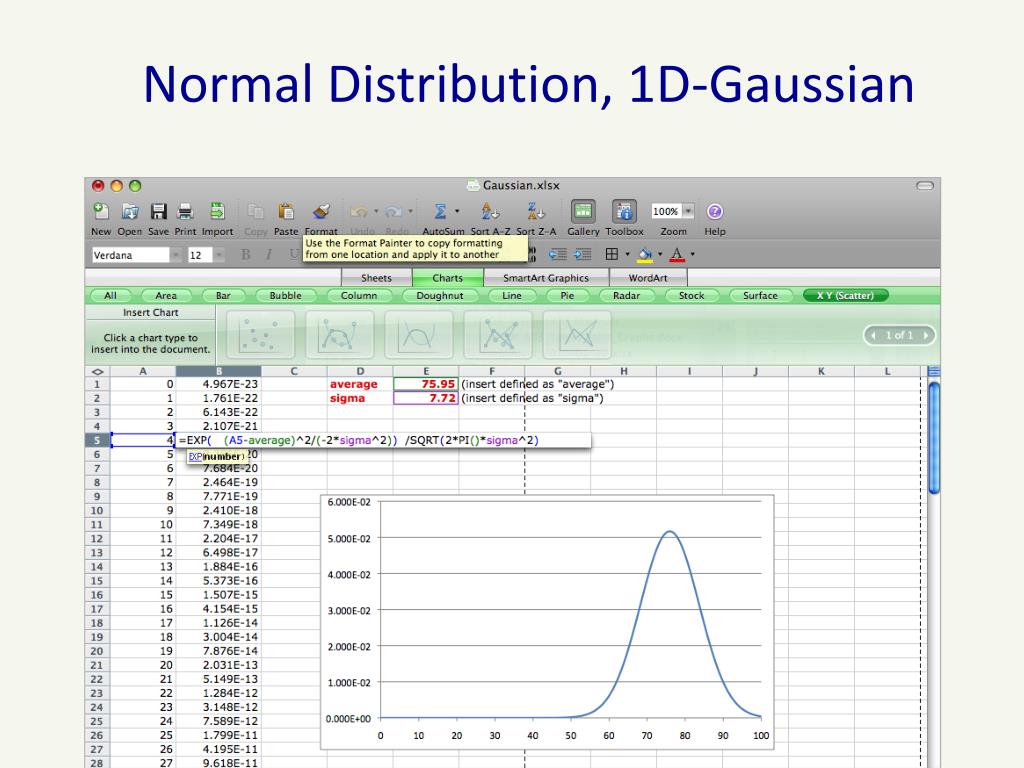Select the Format Painter brush icon
The height and width of the screenshot is (768, 1024).
[x=321, y=211]
